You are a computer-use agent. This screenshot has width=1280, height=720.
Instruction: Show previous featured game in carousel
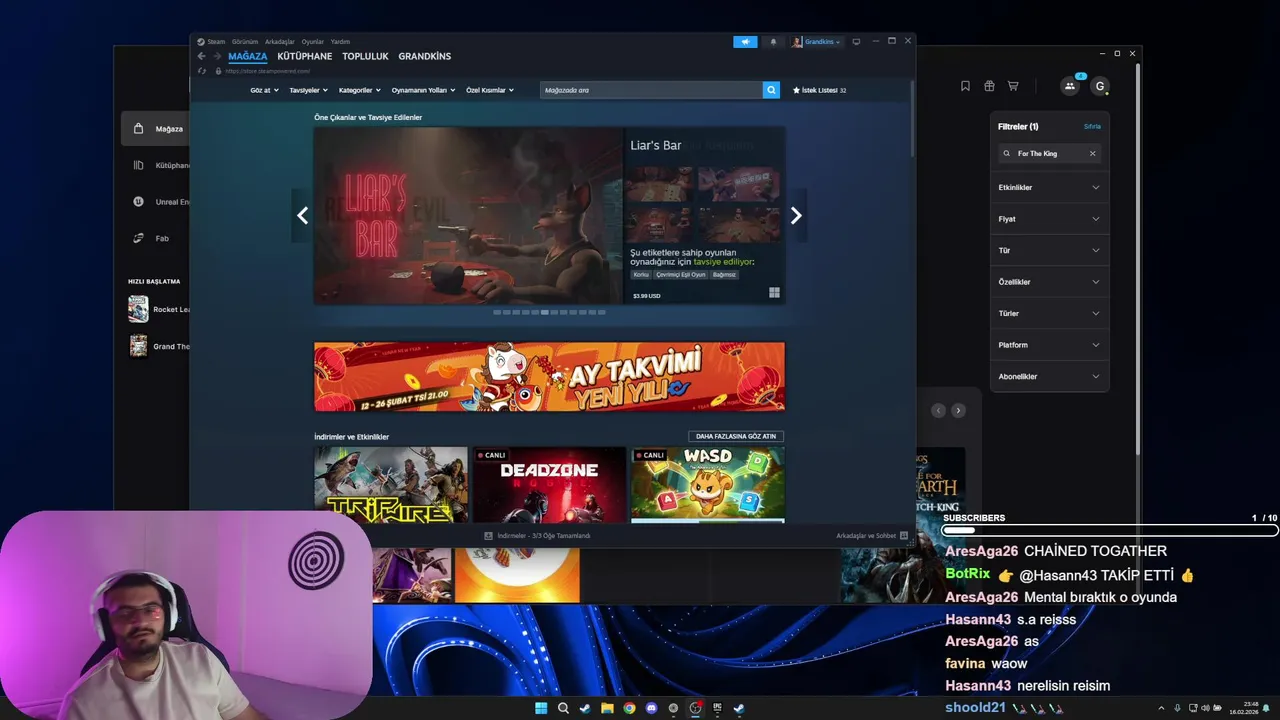(x=302, y=215)
